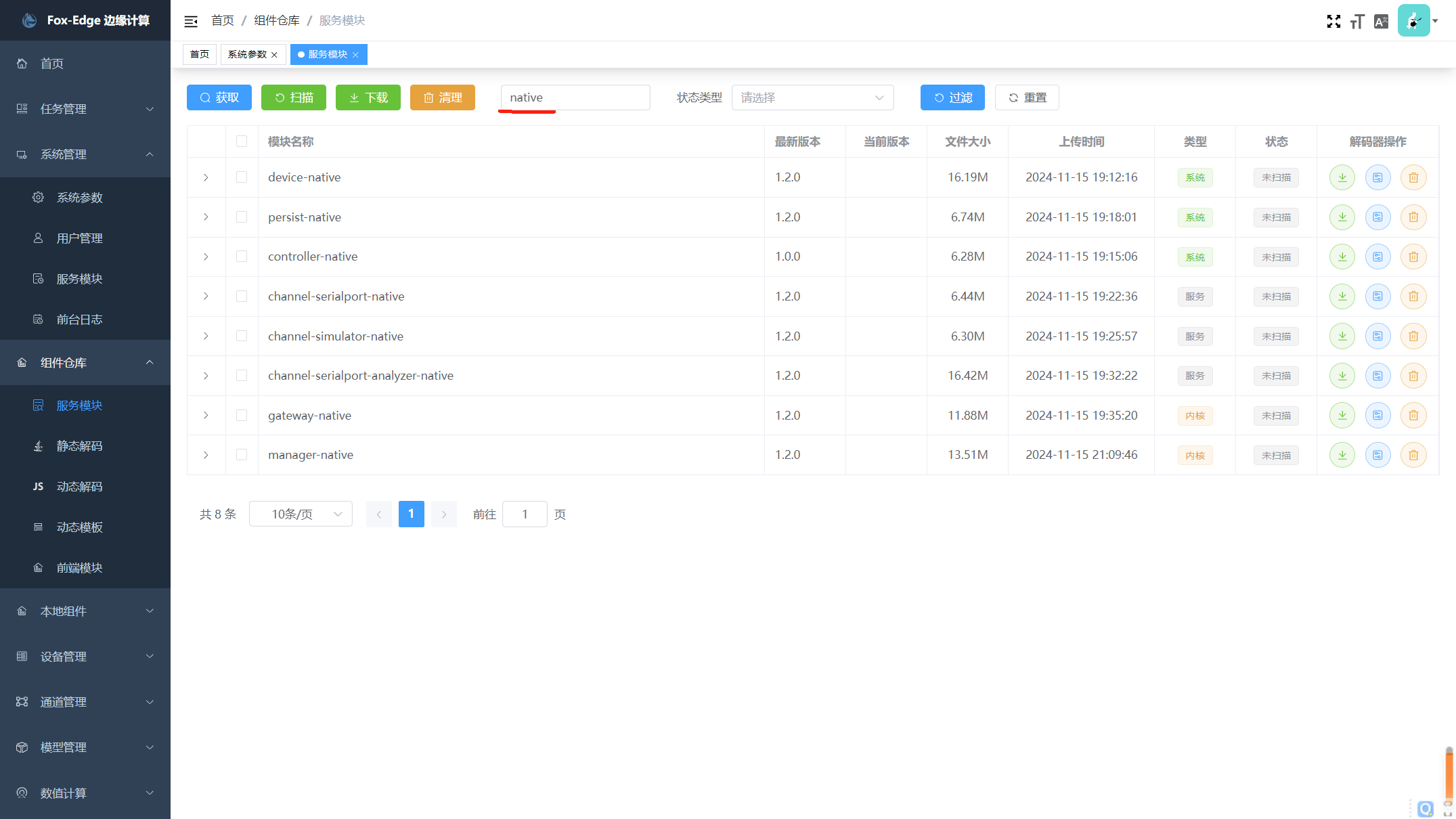Open 静态解码 in the sidebar

(x=85, y=446)
